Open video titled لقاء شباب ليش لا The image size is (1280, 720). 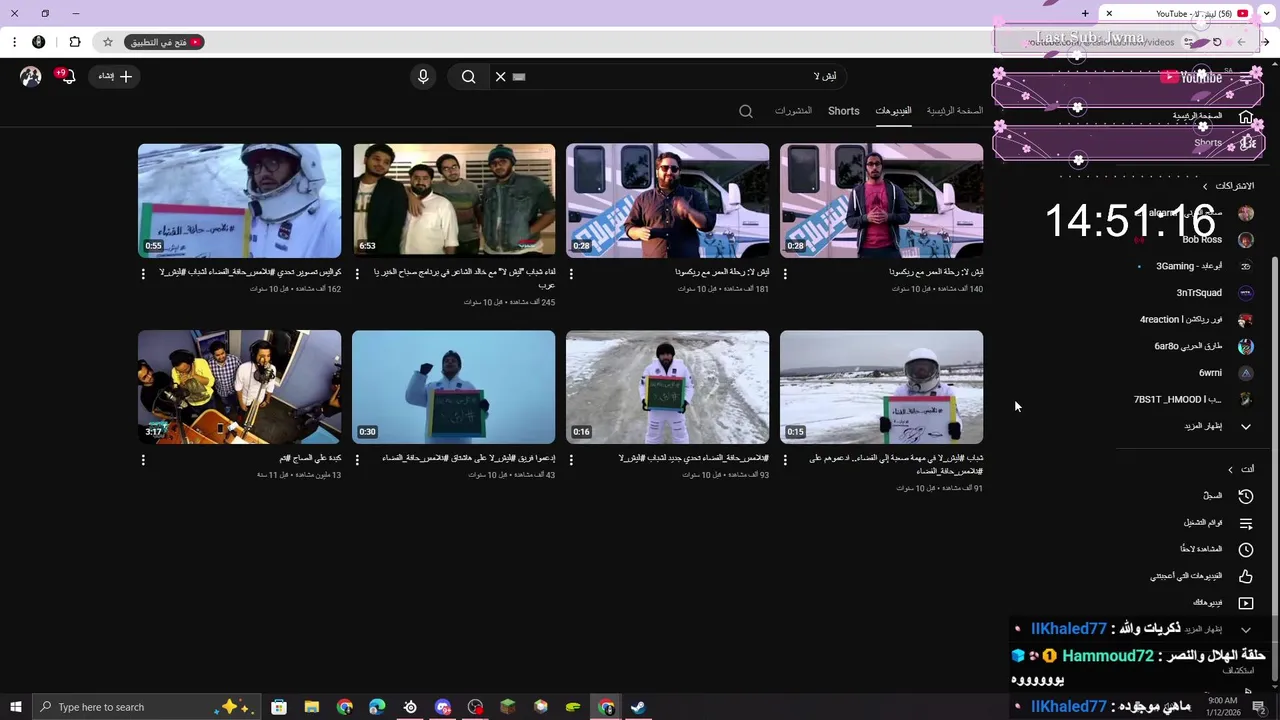tap(462, 278)
